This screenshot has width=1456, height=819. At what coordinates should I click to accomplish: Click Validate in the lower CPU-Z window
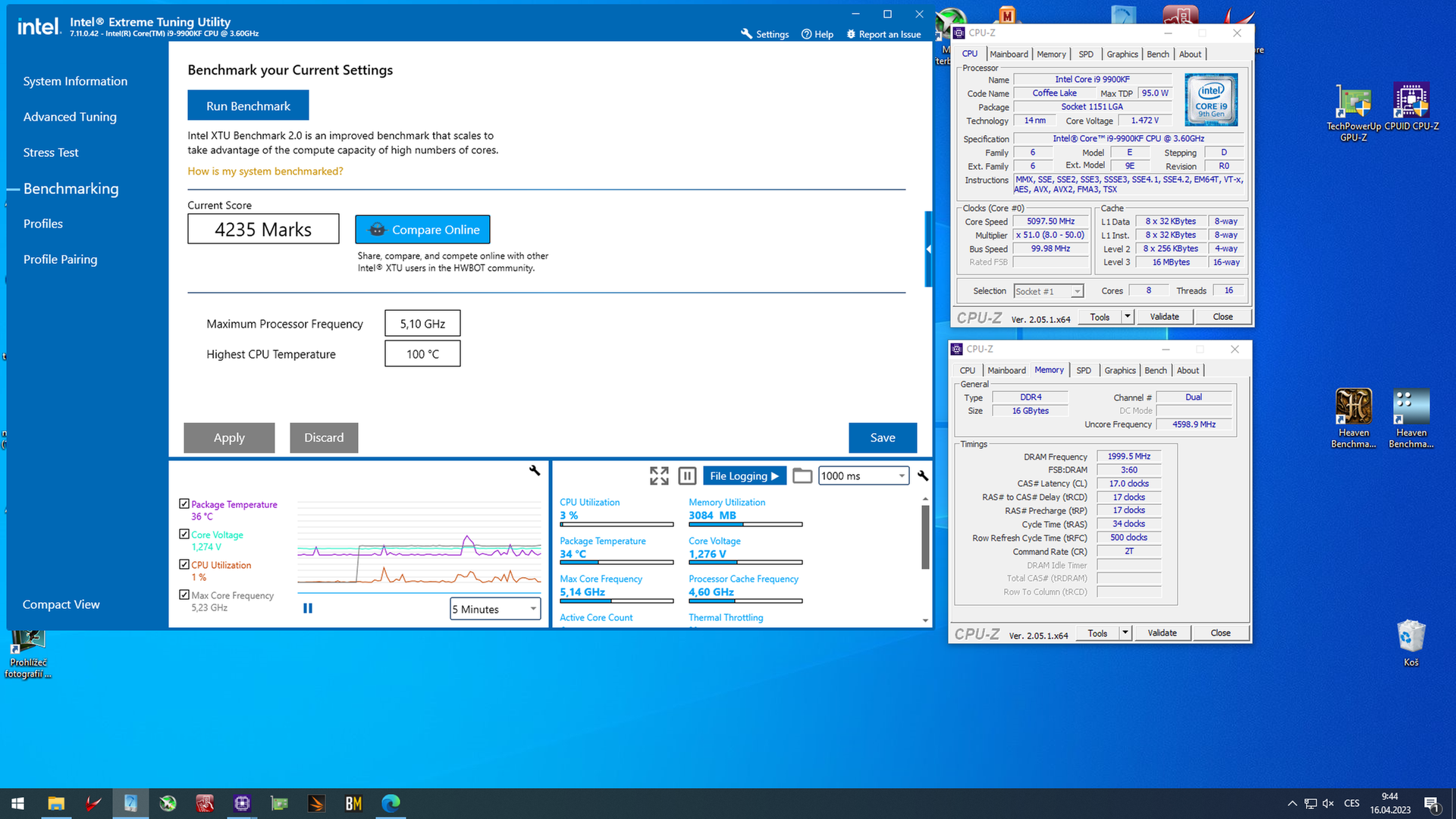point(1162,633)
